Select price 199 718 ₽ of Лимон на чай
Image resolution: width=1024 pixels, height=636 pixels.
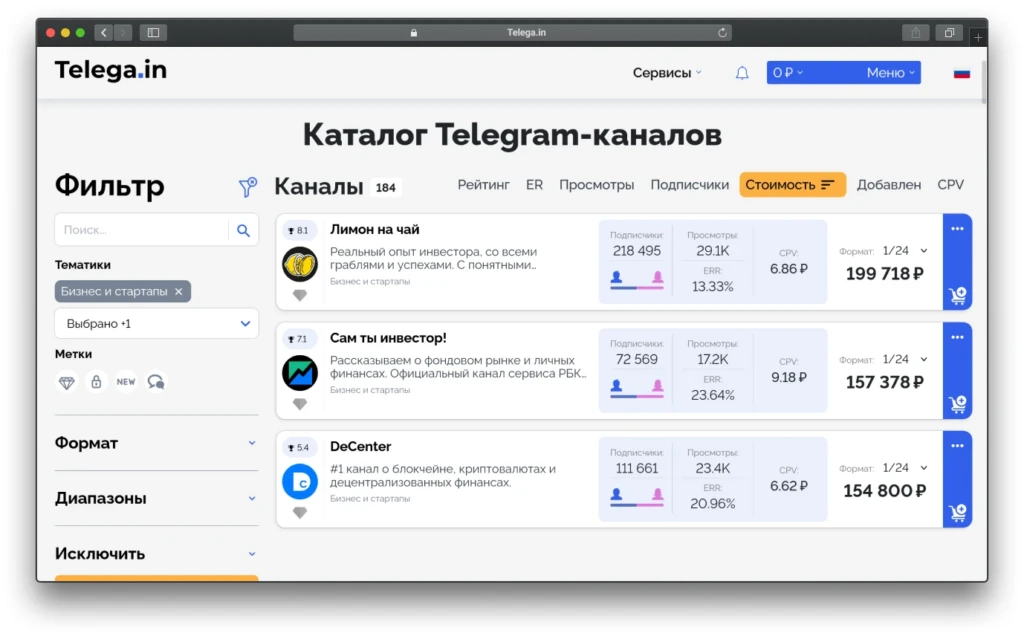[x=884, y=274]
